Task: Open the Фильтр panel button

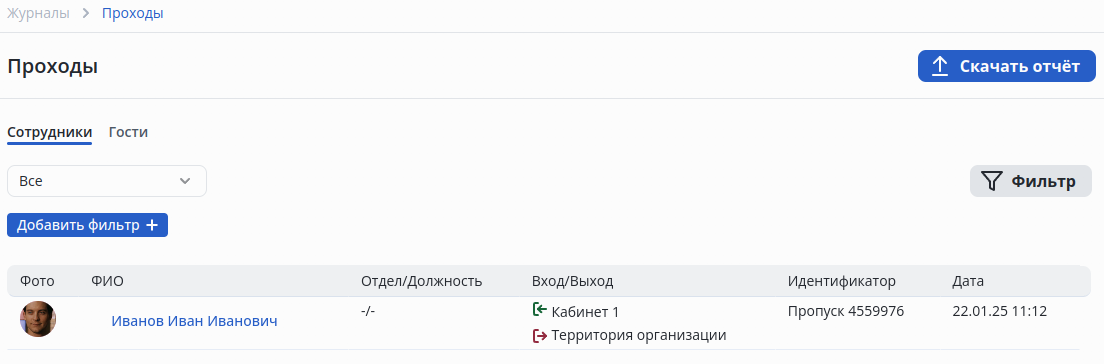Action: point(1031,181)
